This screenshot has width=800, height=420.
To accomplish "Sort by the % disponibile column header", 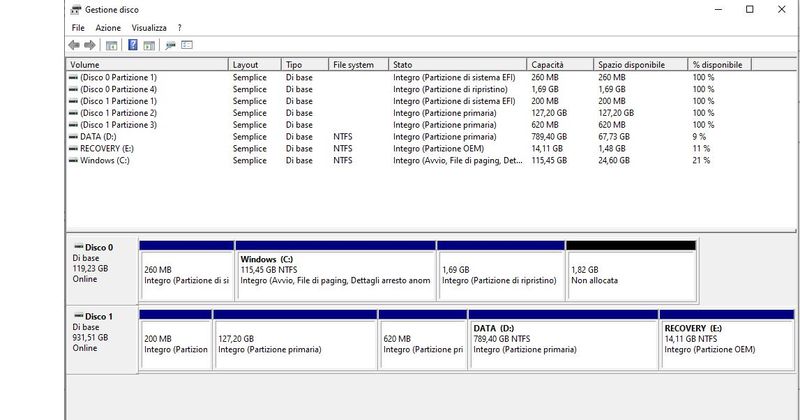I will pos(719,65).
